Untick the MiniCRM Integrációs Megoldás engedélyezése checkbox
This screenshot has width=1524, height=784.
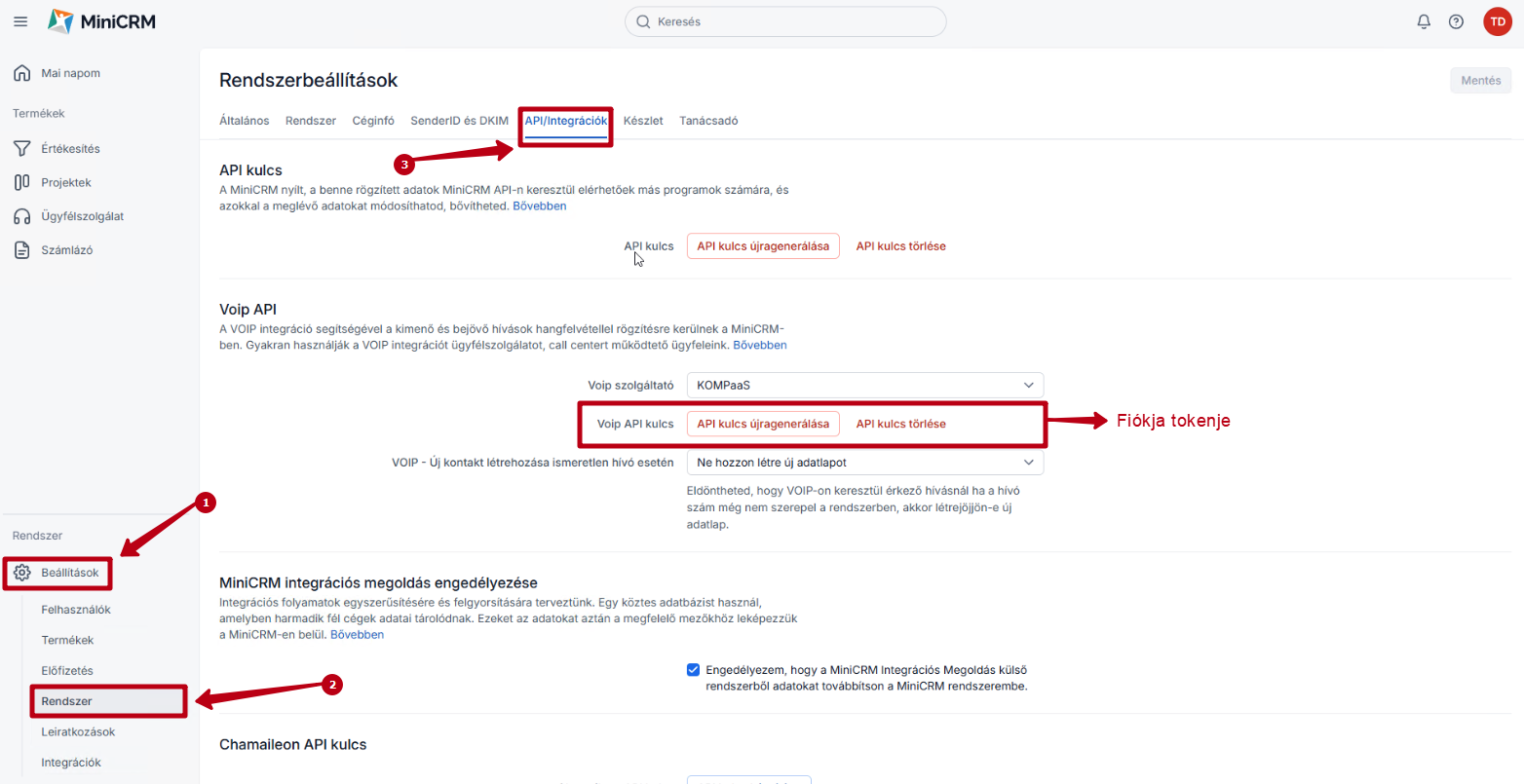(693, 670)
